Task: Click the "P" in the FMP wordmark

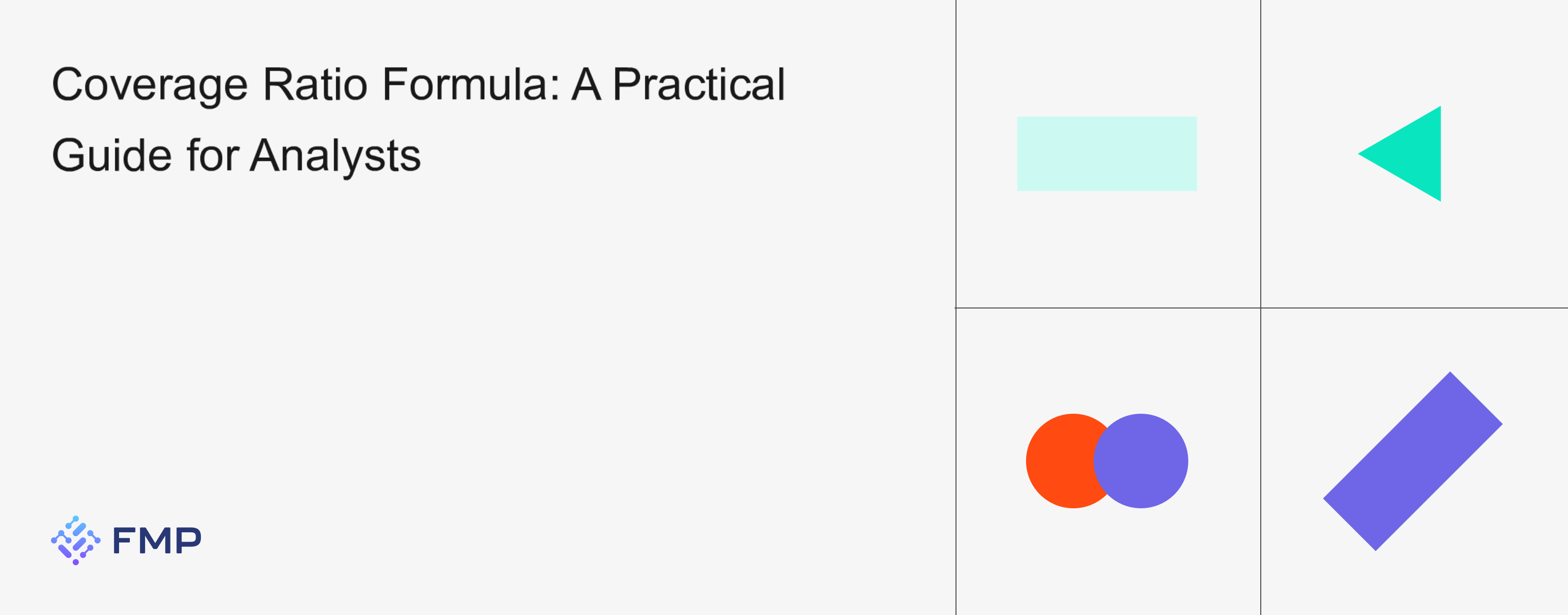Action: (188, 540)
